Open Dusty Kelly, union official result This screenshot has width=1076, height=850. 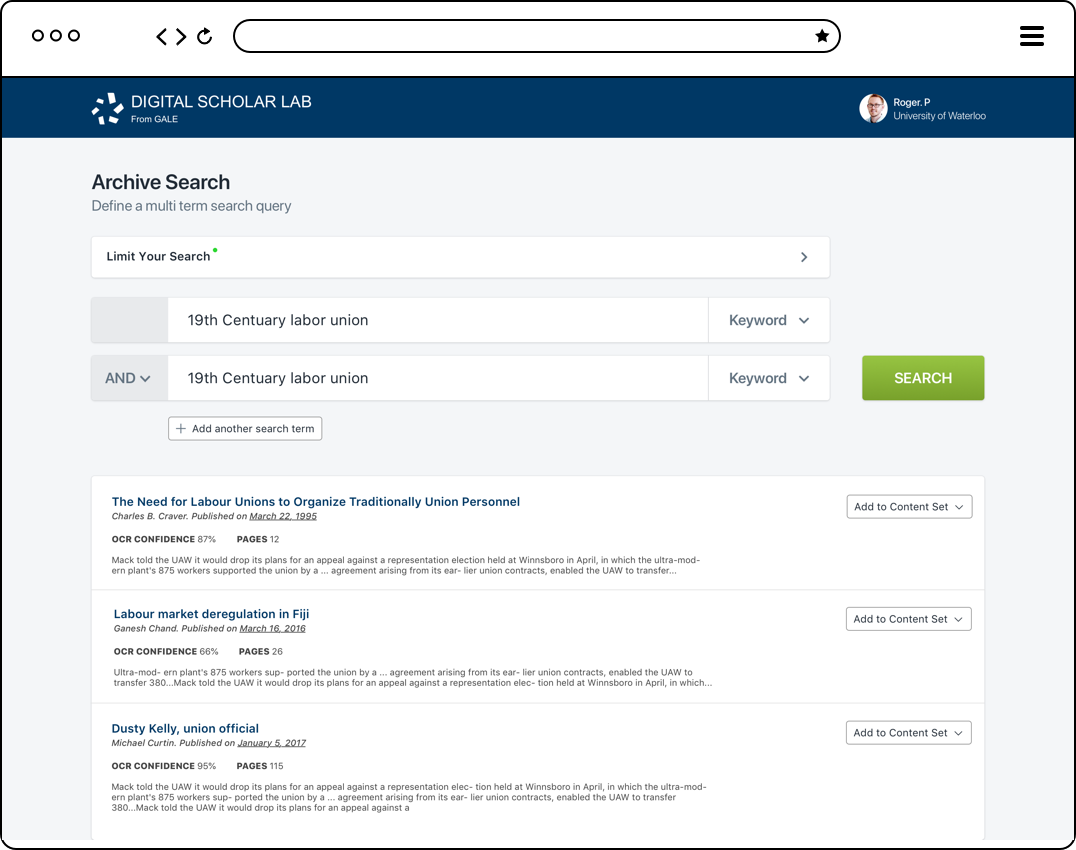[x=185, y=728]
